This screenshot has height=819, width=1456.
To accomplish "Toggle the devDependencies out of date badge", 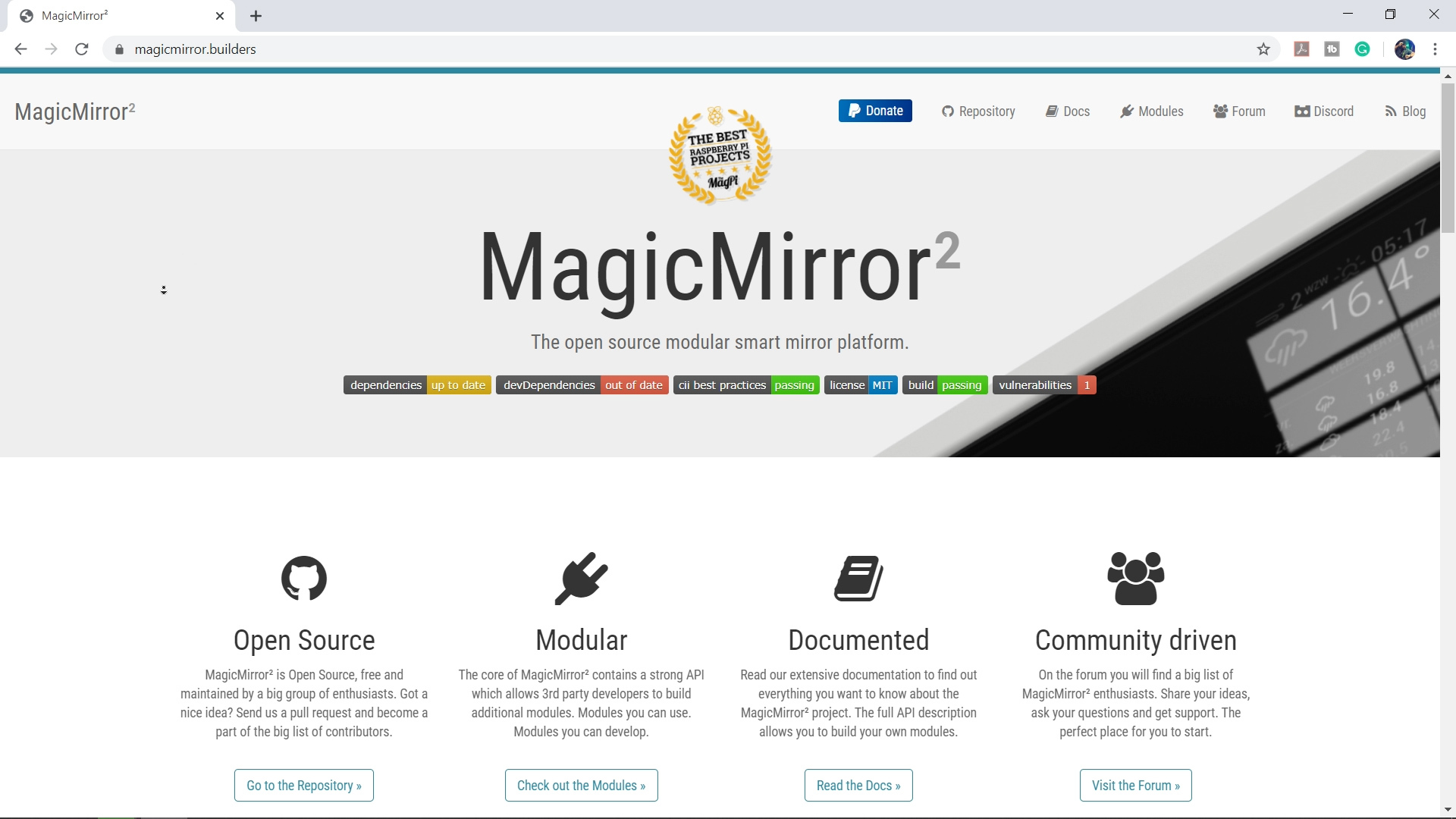I will coord(582,384).
